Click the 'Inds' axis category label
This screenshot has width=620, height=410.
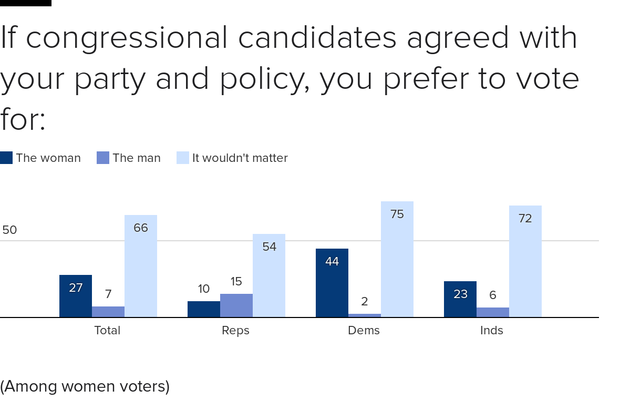[491, 330]
